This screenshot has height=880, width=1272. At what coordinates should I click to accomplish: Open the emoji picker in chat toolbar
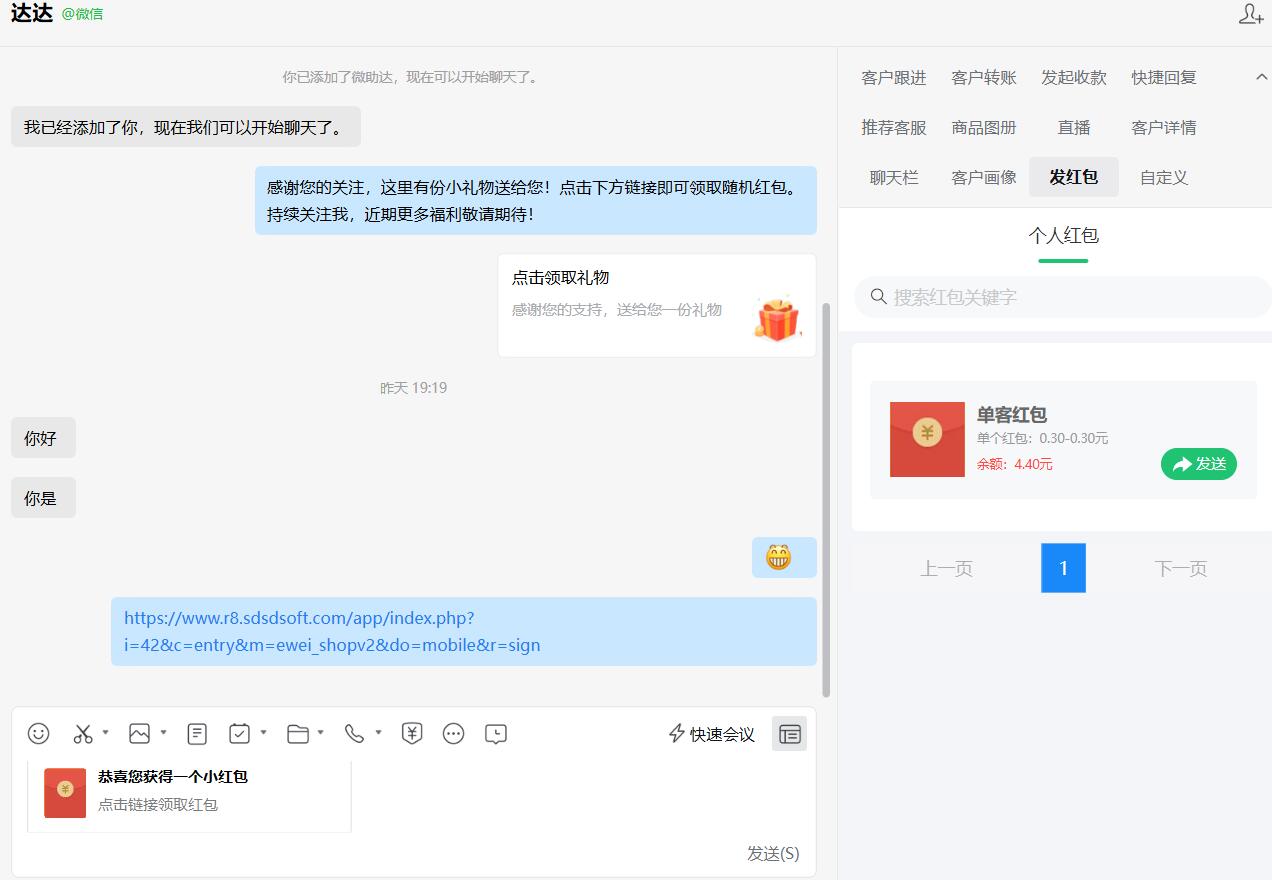[x=38, y=734]
